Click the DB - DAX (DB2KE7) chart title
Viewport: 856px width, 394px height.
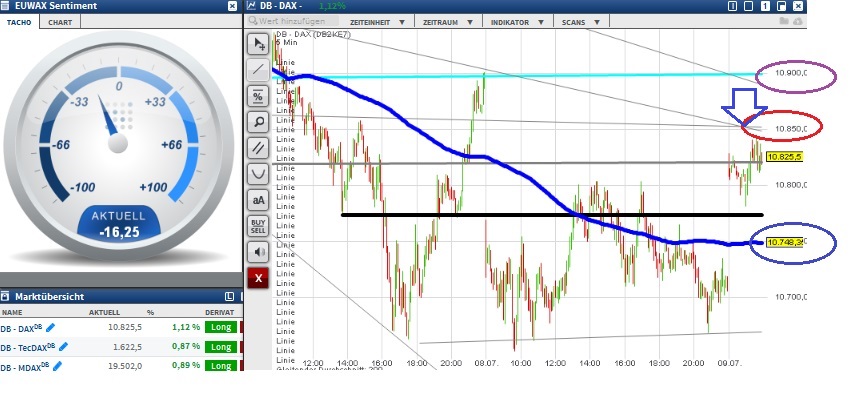[313, 34]
